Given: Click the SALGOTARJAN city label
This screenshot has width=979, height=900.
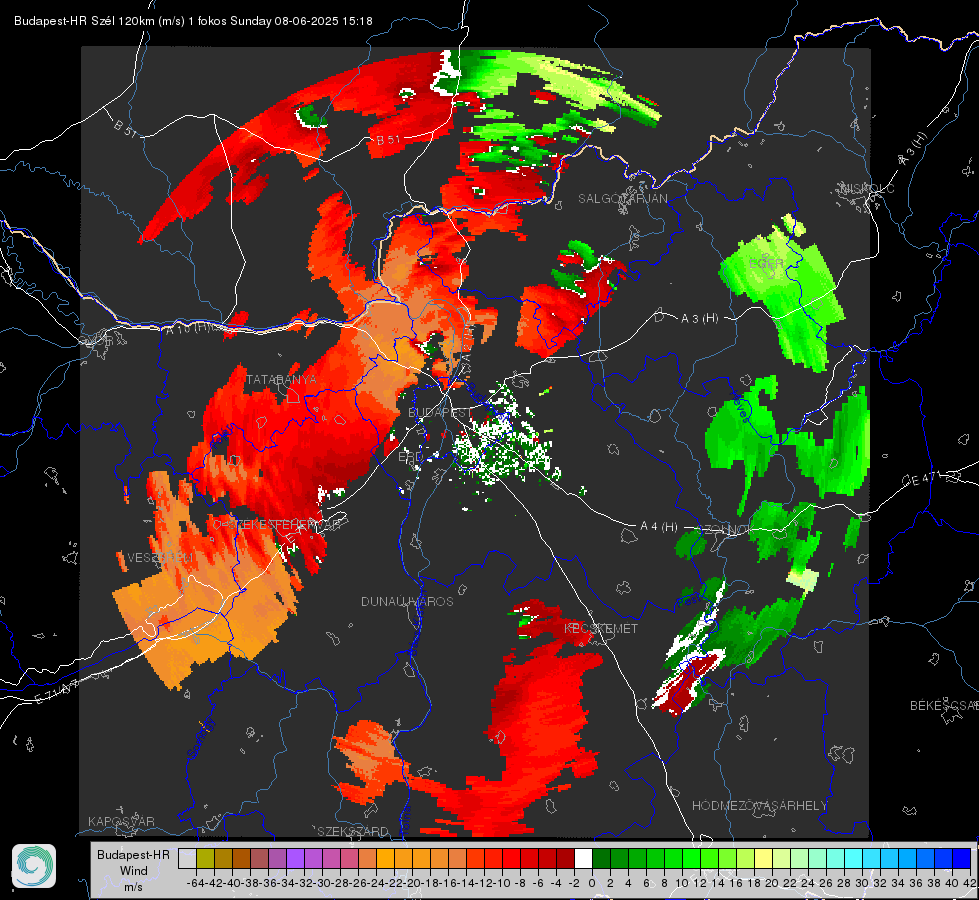Looking at the screenshot, I should [x=622, y=199].
